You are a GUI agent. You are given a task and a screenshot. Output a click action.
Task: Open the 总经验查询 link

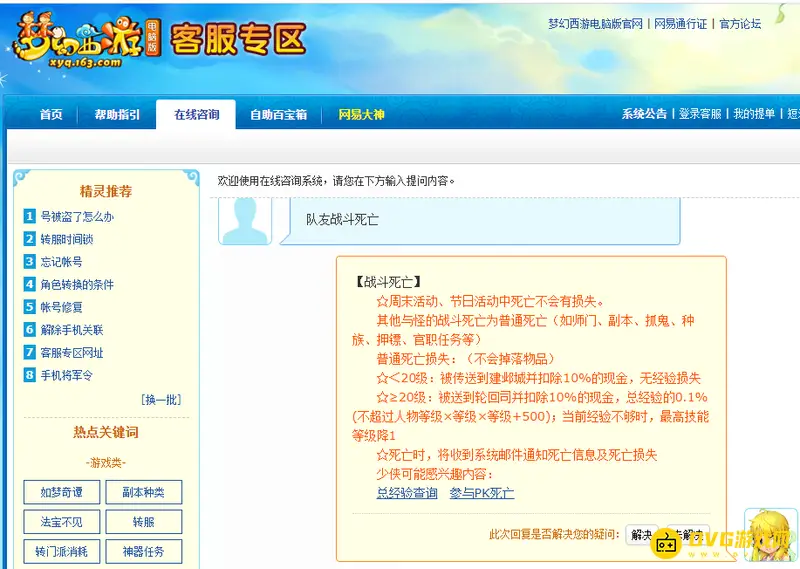click(x=407, y=493)
